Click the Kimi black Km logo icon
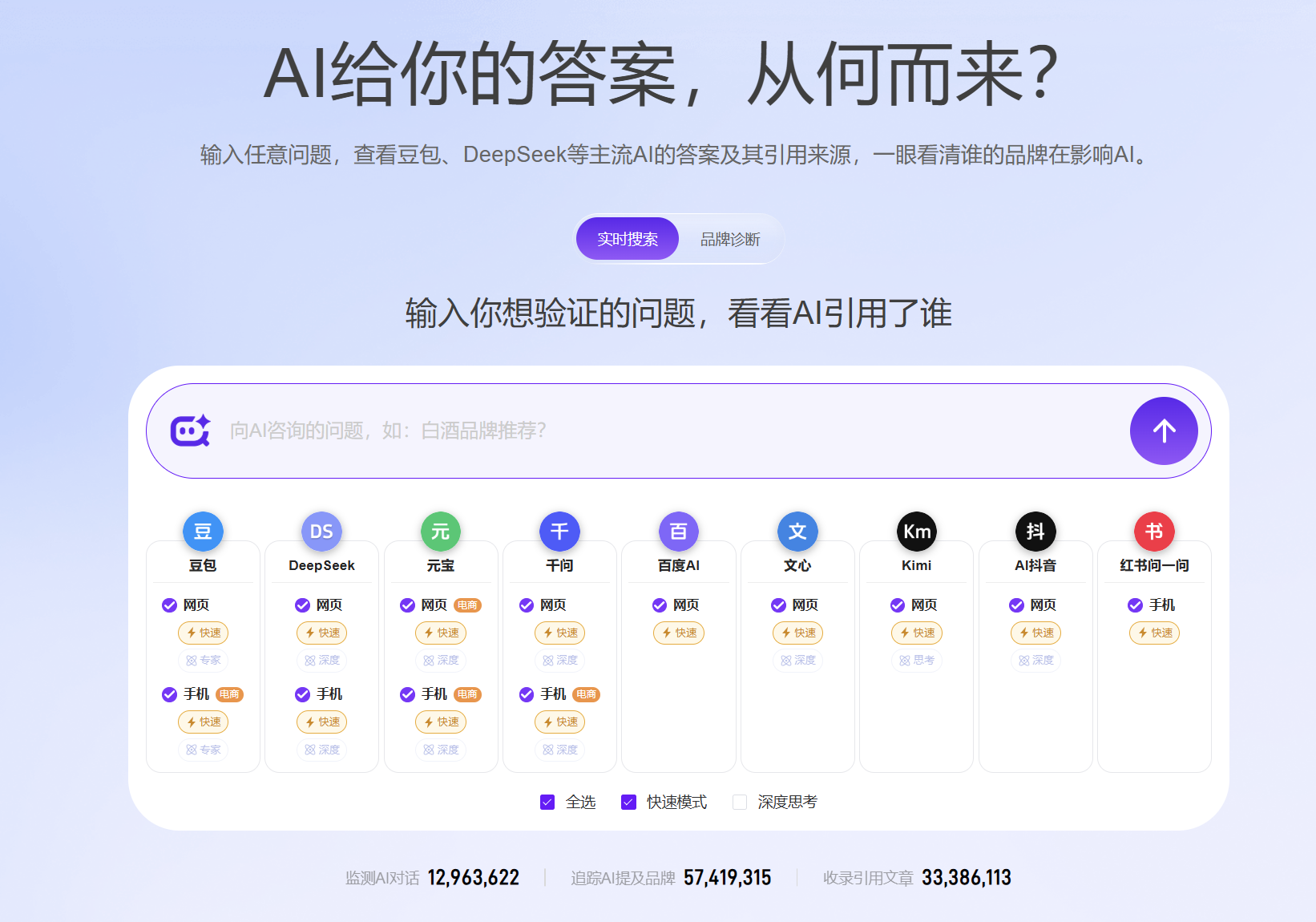The image size is (1316, 922). [917, 532]
